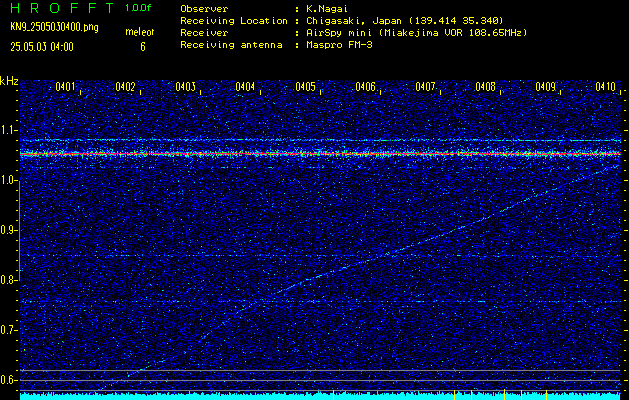This screenshot has height=400, width=629.
Task: Click the cyan power level strip
Action: [321, 397]
